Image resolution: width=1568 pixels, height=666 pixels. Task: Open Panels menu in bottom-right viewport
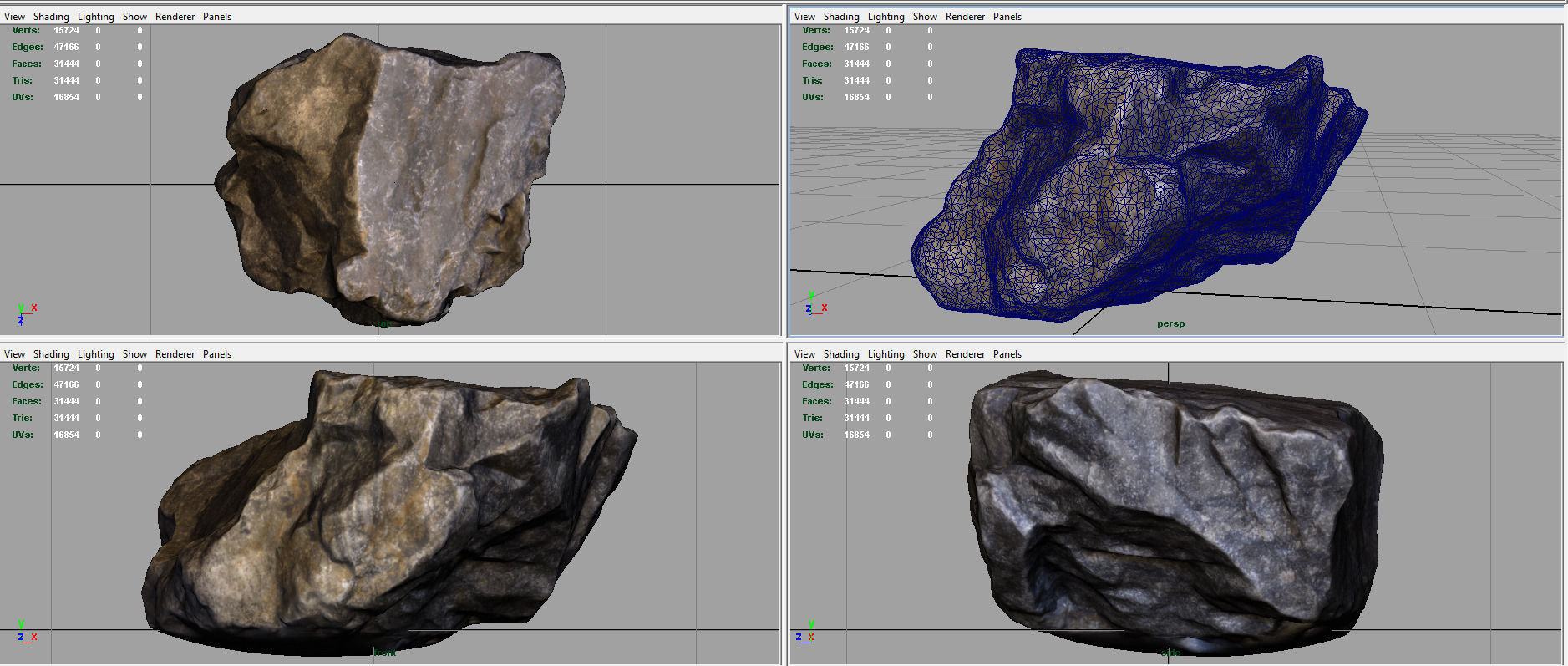click(x=1007, y=354)
